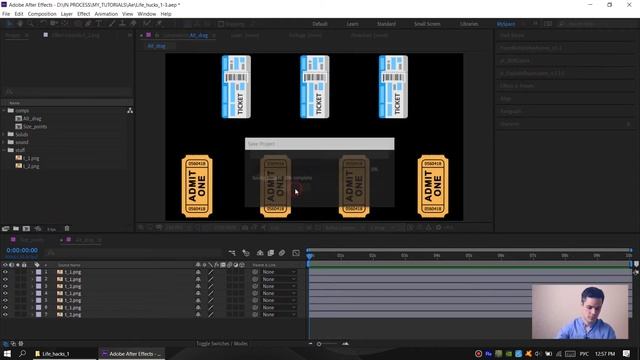Click the timeline zoom-in mountain icon

345,344
